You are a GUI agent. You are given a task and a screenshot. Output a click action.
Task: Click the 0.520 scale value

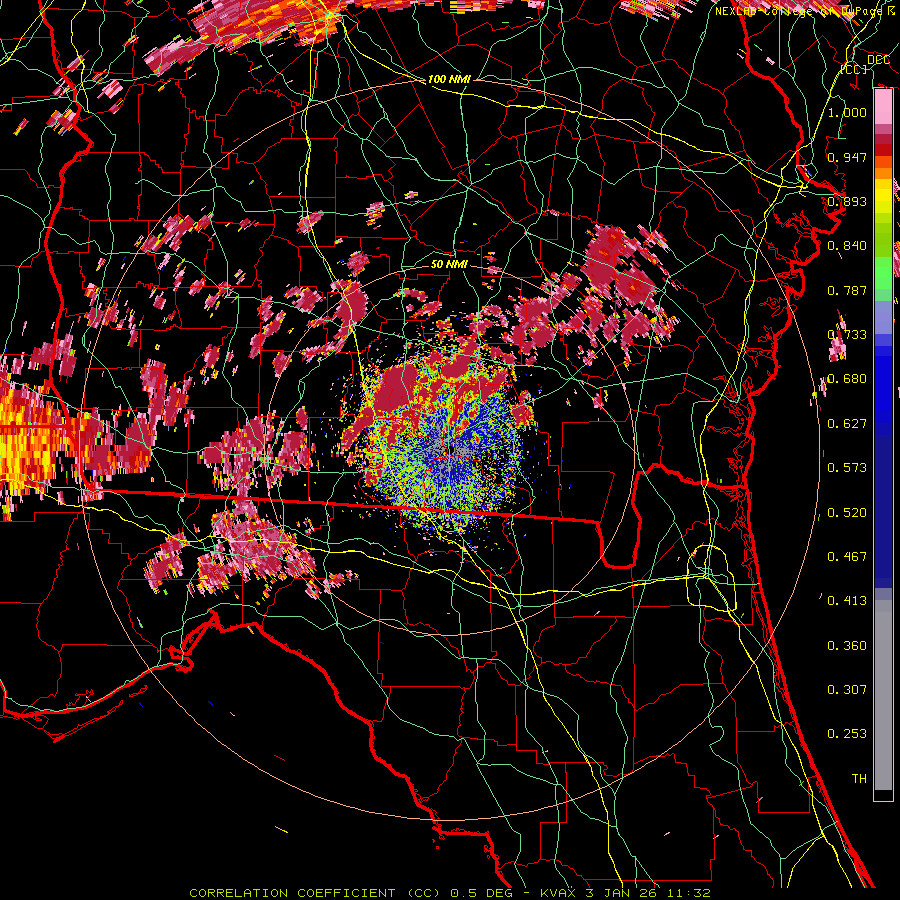coord(847,513)
